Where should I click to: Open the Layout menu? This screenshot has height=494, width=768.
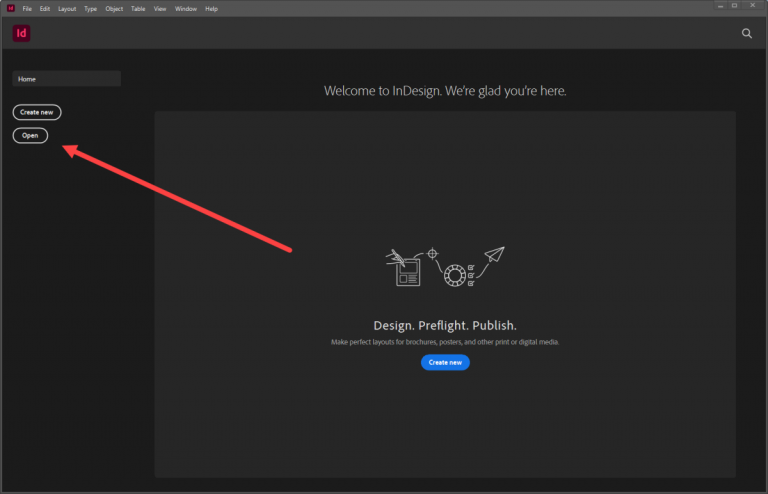tap(67, 8)
